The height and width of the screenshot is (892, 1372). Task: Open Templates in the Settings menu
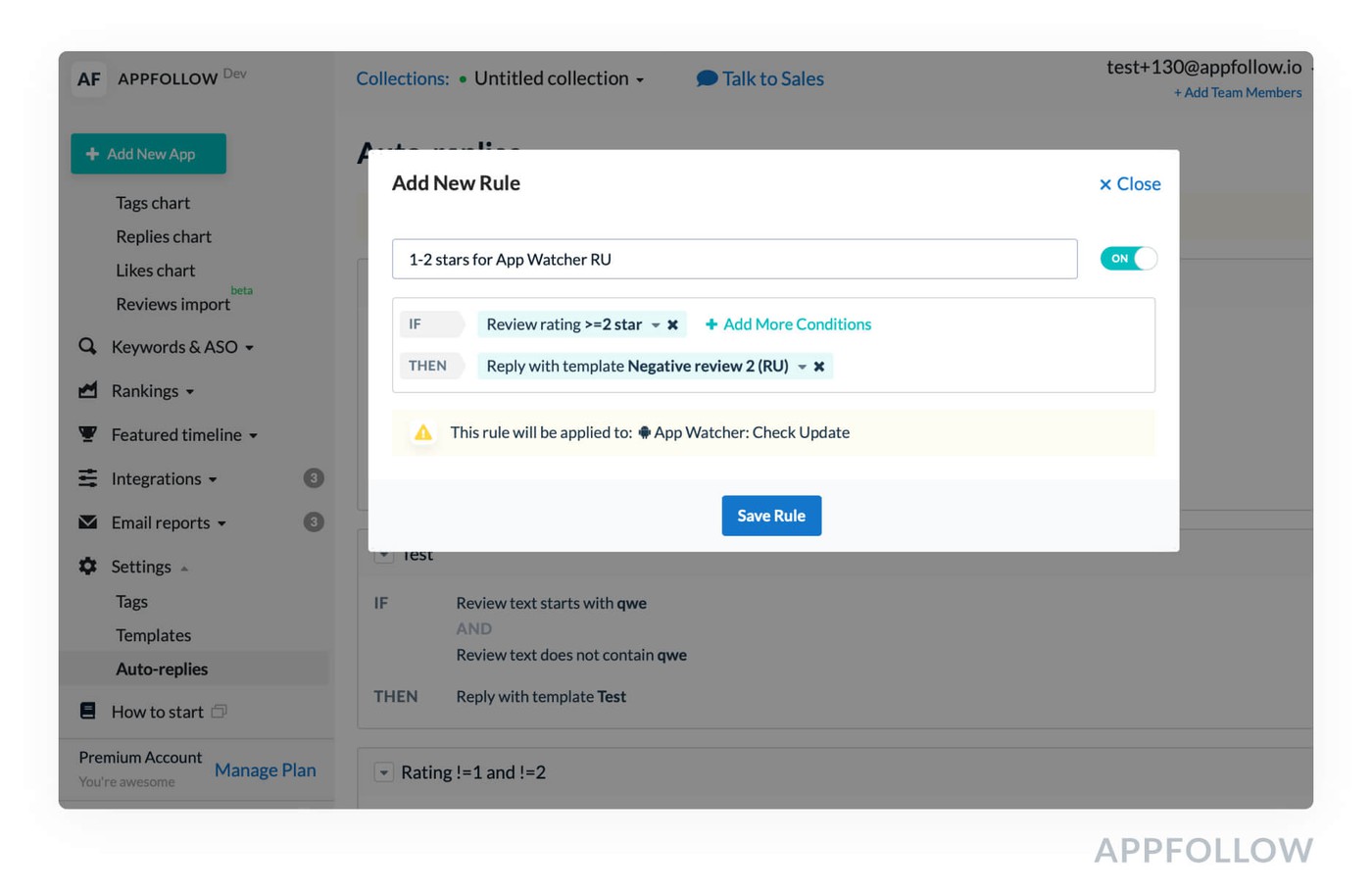(153, 635)
